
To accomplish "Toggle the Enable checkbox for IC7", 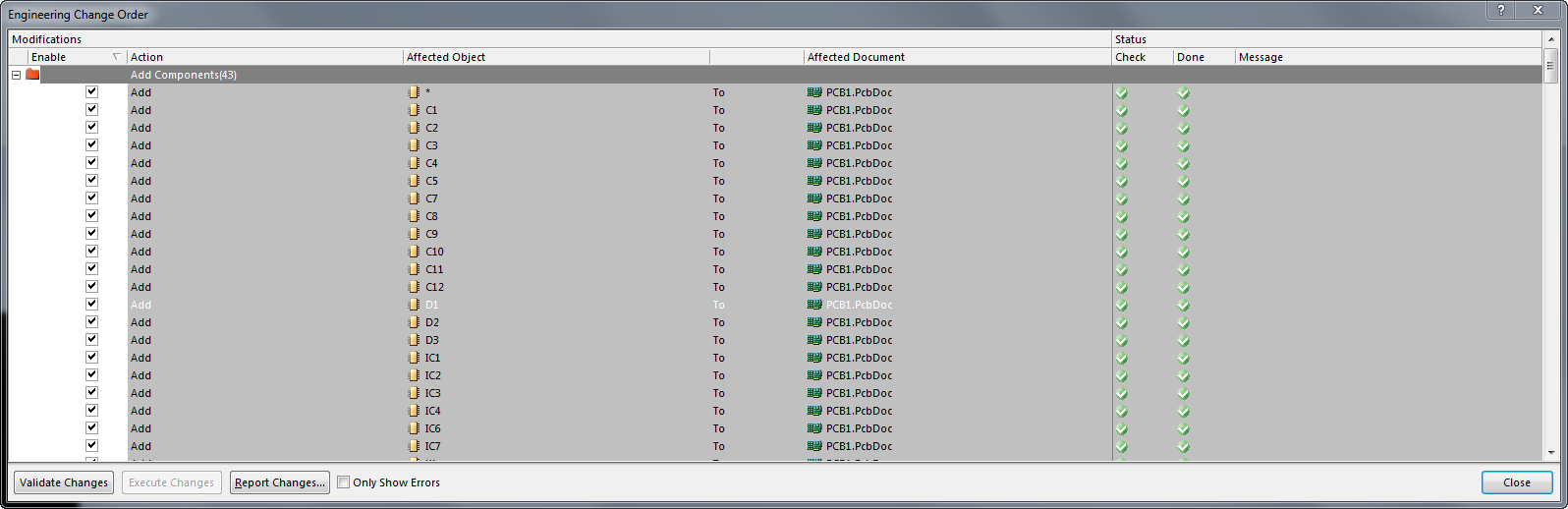I will click(x=91, y=445).
